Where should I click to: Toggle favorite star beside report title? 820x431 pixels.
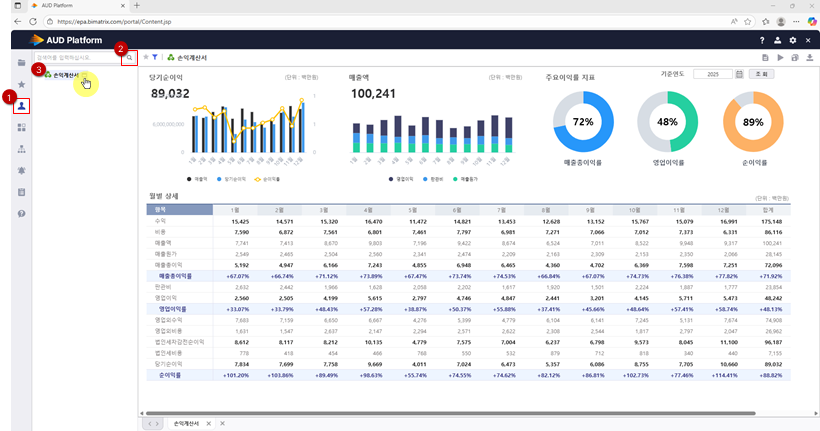pyautogui.click(x=146, y=58)
